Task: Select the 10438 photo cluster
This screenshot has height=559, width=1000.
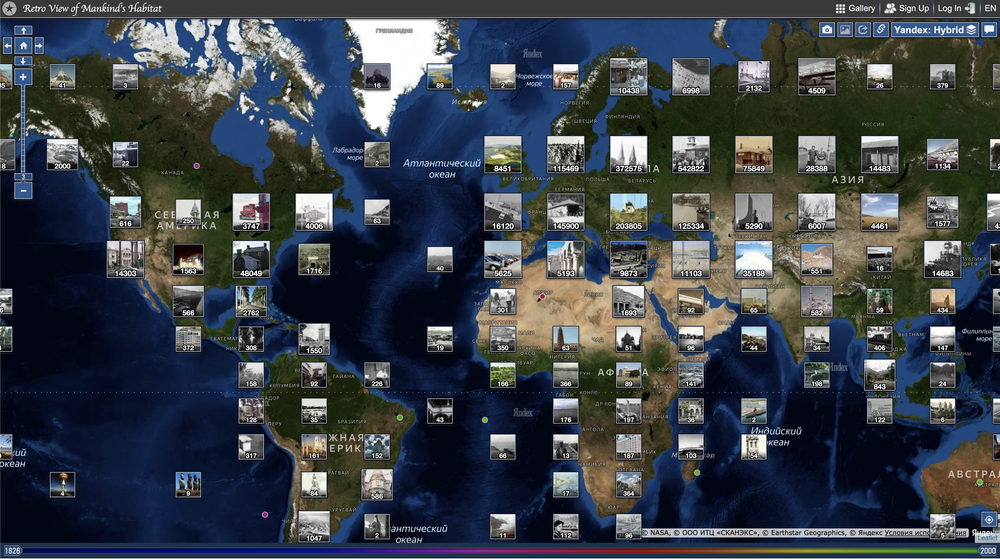Action: click(x=628, y=76)
